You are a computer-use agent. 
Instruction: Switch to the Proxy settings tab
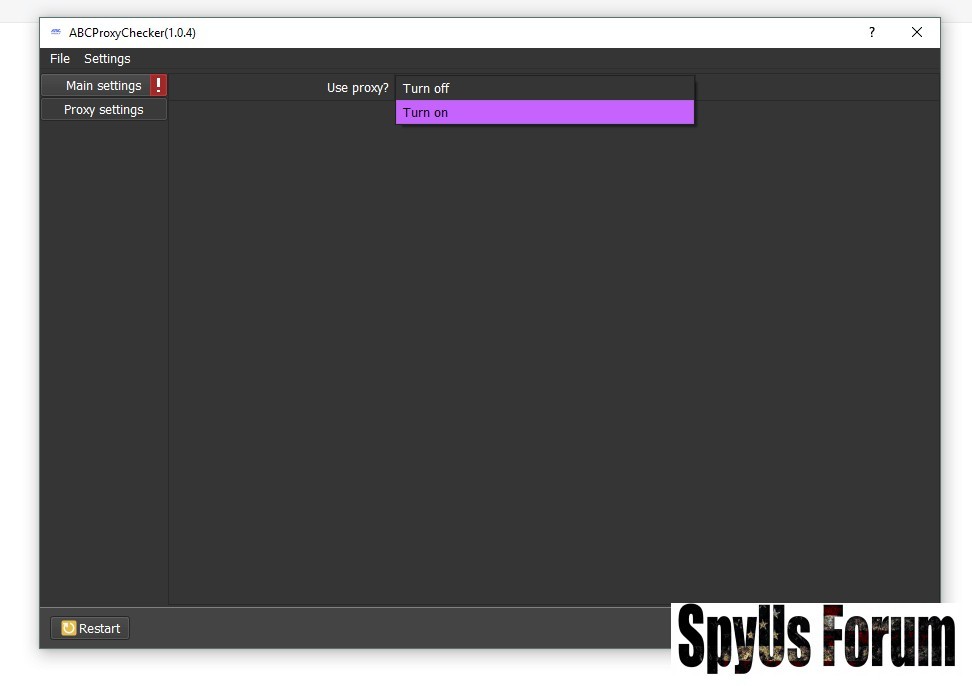click(x=104, y=110)
